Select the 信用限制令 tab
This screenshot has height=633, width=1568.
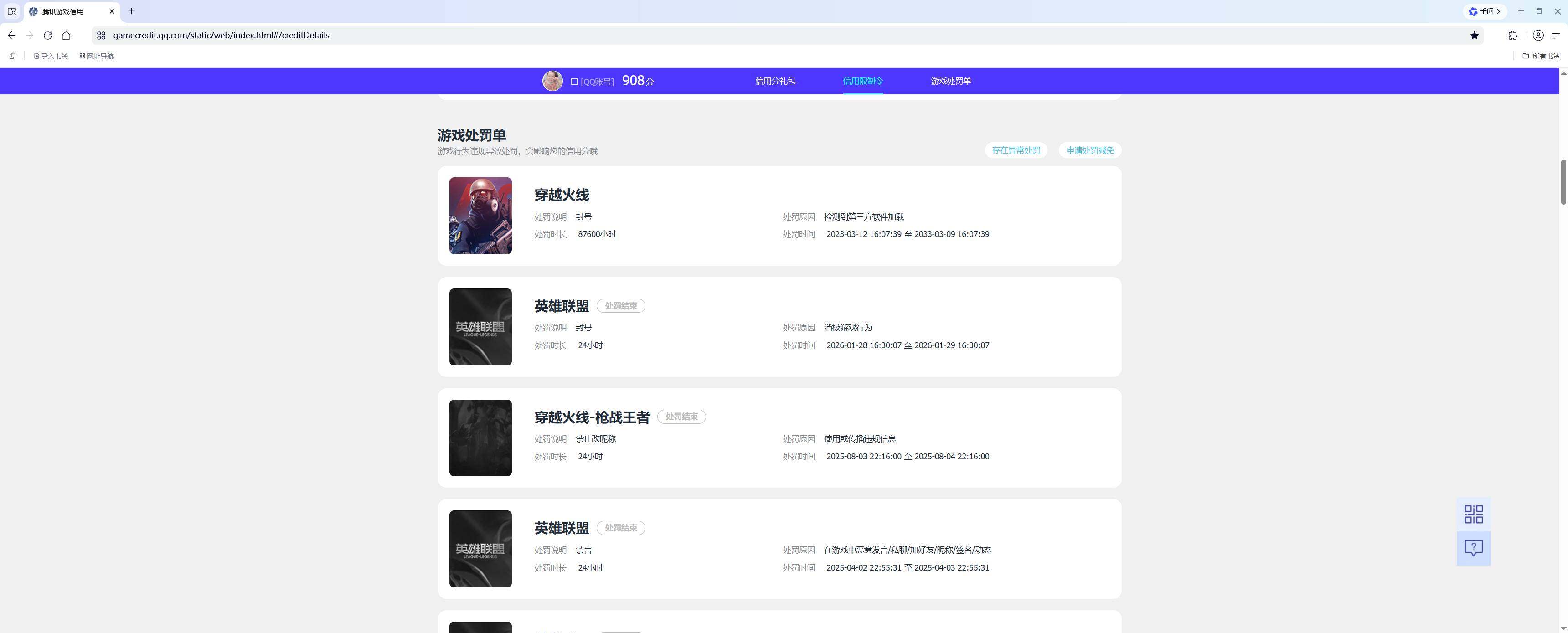click(x=862, y=81)
